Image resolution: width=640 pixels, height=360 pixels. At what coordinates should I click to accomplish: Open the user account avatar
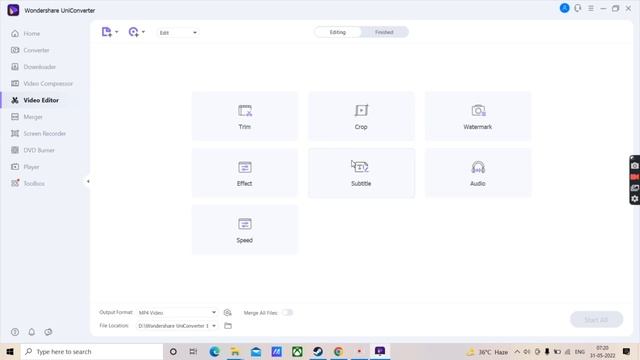564,8
